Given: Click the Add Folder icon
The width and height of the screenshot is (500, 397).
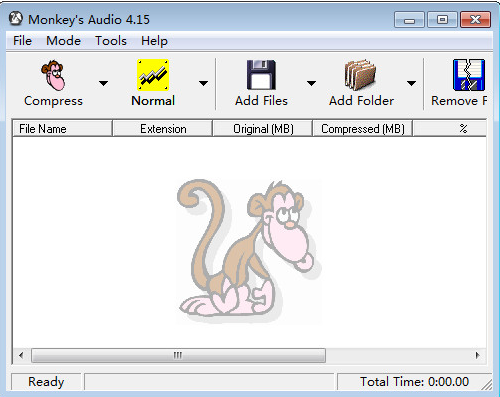Looking at the screenshot, I should [x=360, y=75].
